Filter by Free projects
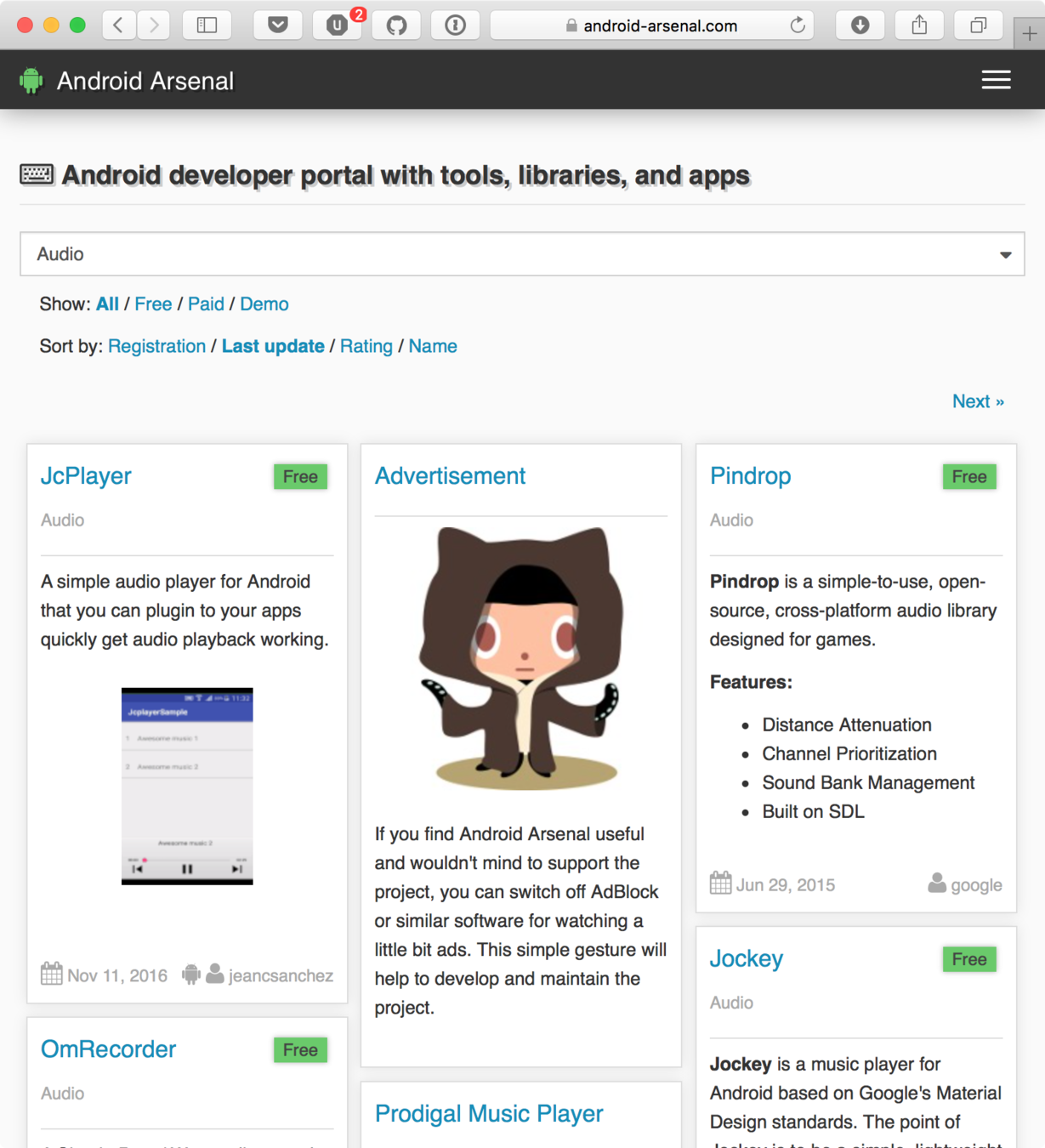The width and height of the screenshot is (1045, 1148). pyautogui.click(x=153, y=304)
